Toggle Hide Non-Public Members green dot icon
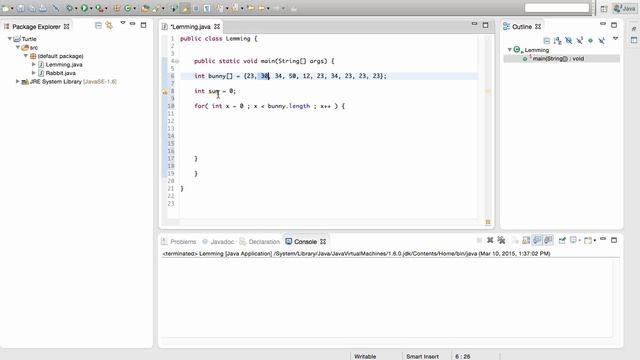The width and height of the screenshot is (640, 360). point(590,40)
